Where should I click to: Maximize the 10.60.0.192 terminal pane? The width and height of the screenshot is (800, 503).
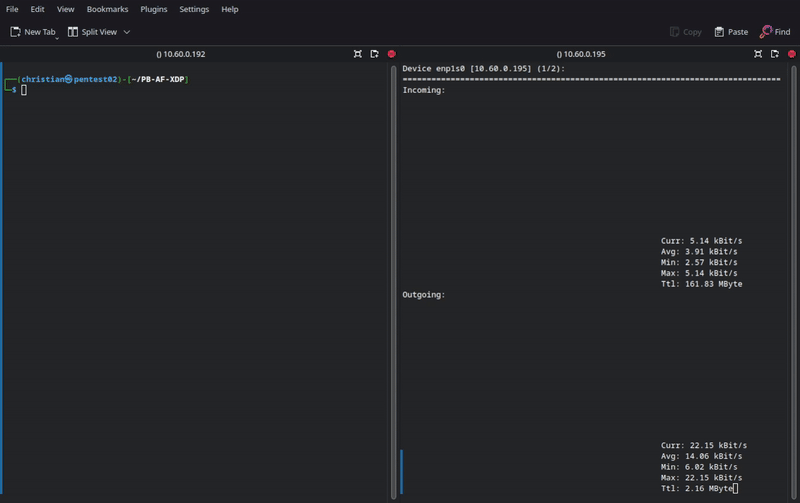click(358, 54)
